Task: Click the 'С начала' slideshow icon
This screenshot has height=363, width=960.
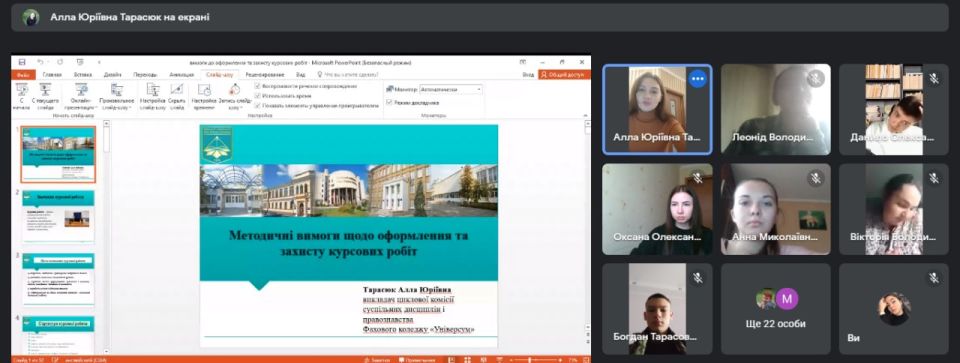Action: (x=21, y=95)
